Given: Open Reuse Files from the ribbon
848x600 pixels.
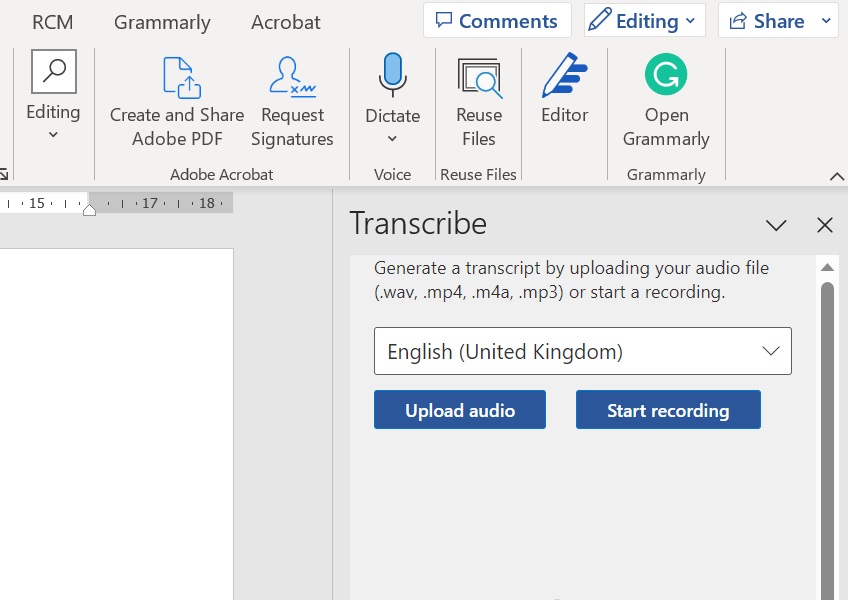Looking at the screenshot, I should (x=478, y=78).
